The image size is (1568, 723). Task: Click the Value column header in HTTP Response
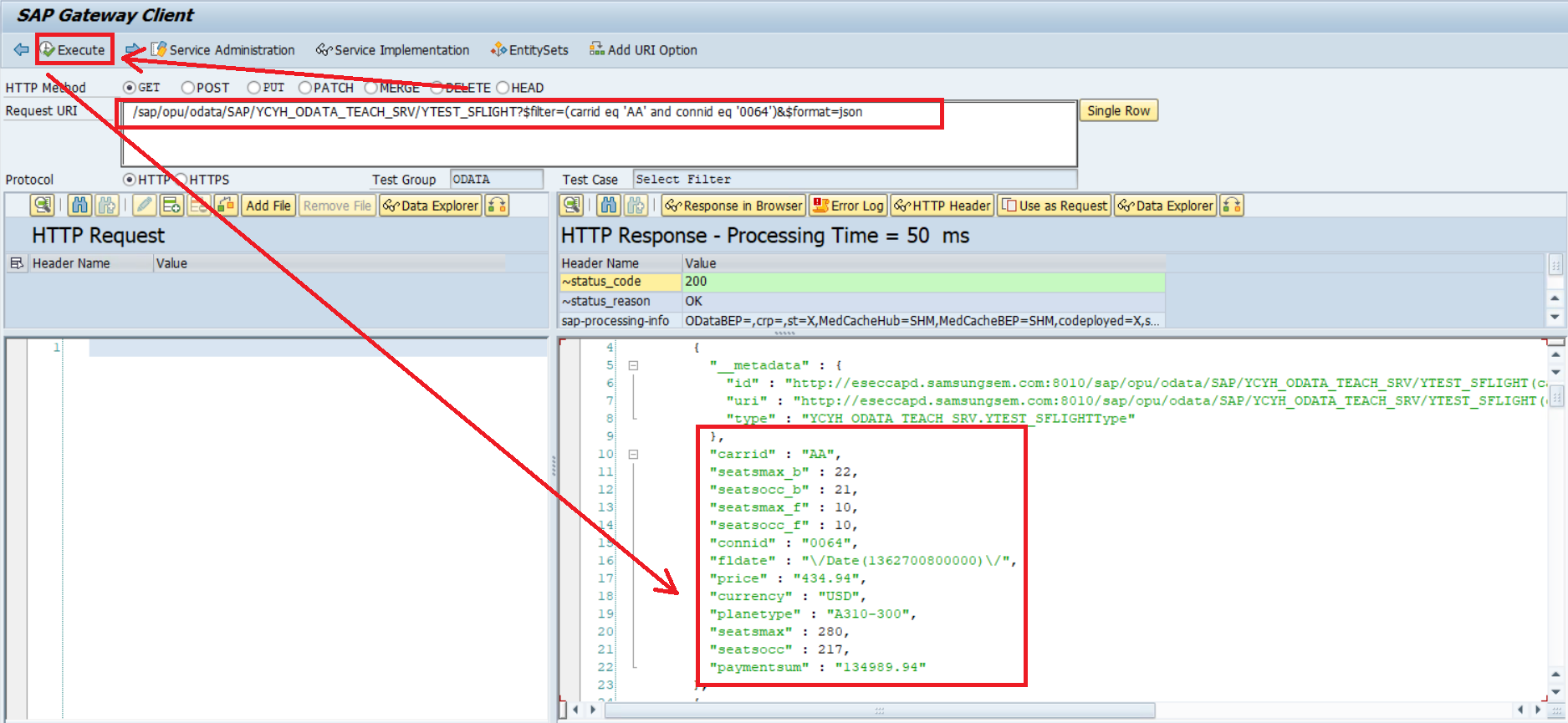[923, 263]
